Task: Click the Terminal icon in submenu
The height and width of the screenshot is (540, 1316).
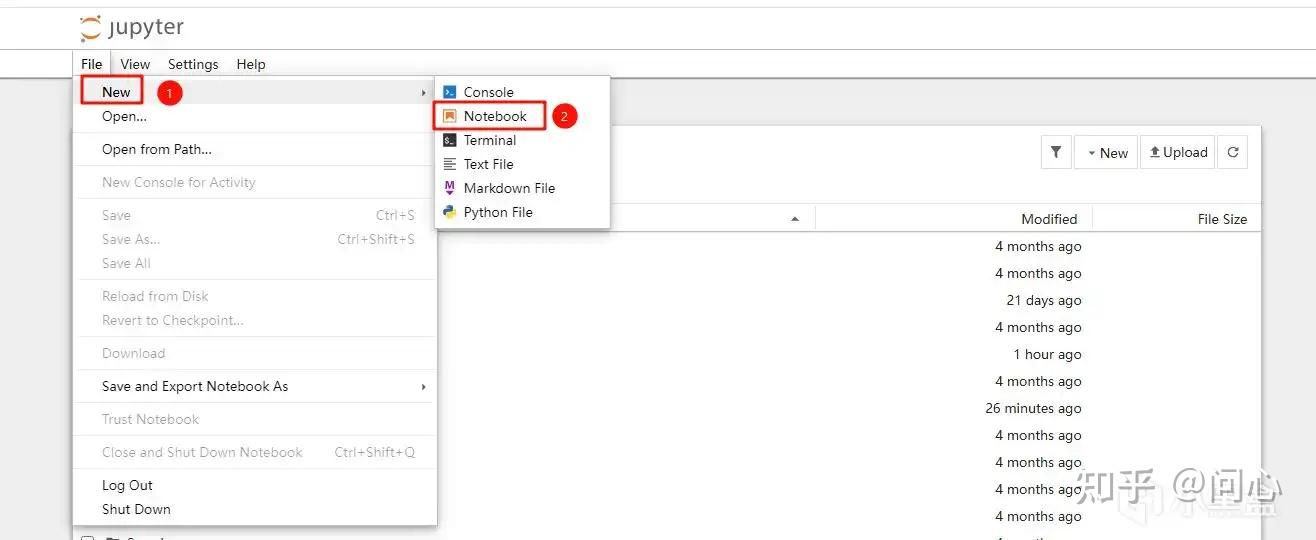Action: pyautogui.click(x=450, y=140)
